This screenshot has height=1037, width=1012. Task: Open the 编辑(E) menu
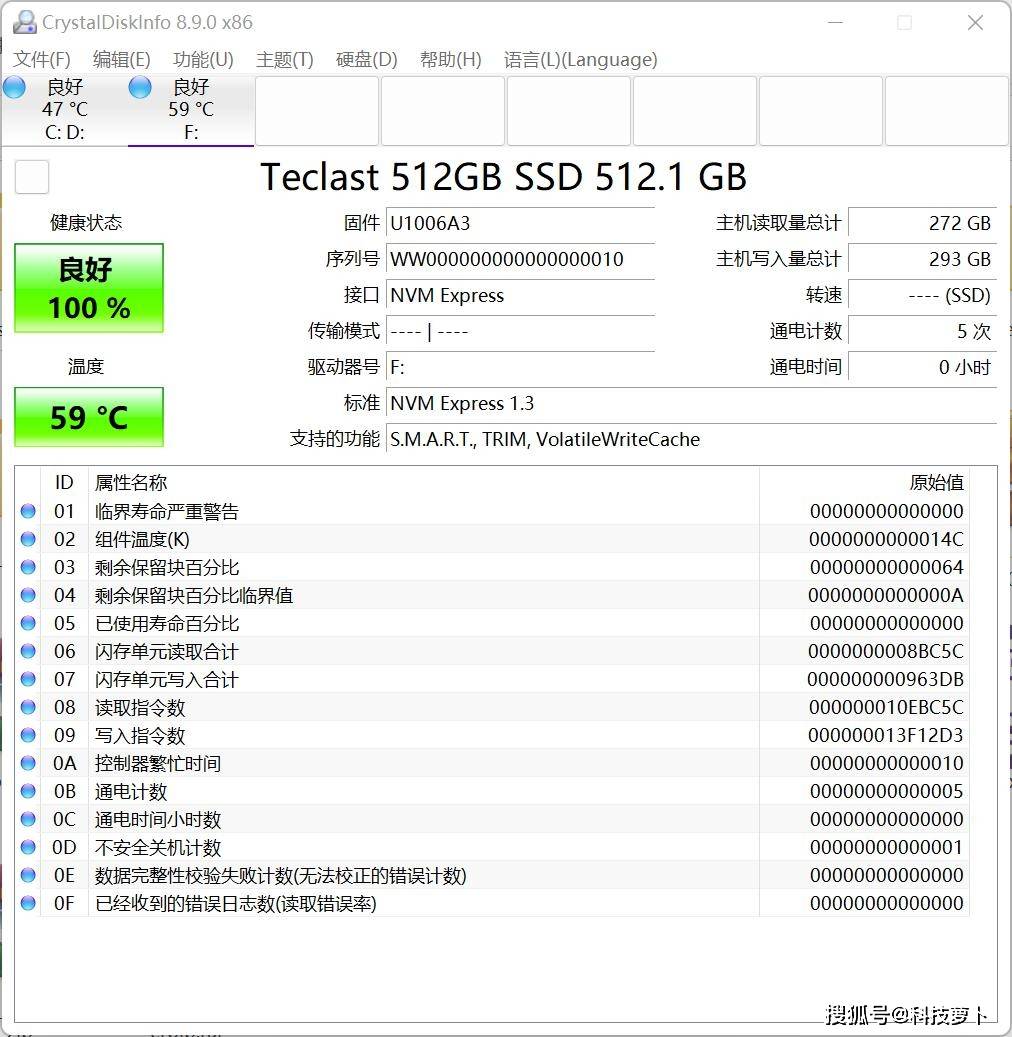tap(122, 60)
